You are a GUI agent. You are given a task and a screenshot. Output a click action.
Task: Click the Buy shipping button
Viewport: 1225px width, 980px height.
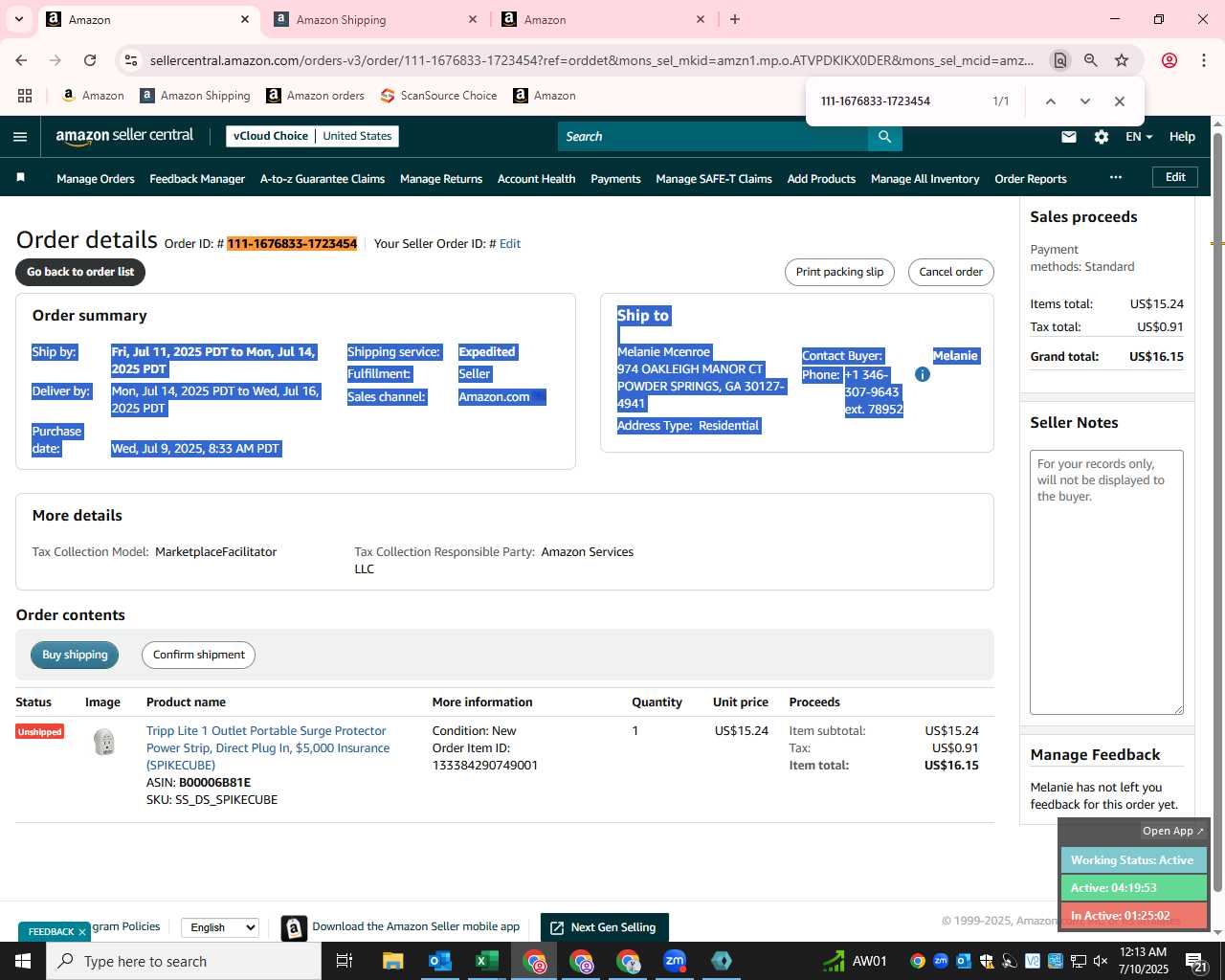point(75,655)
